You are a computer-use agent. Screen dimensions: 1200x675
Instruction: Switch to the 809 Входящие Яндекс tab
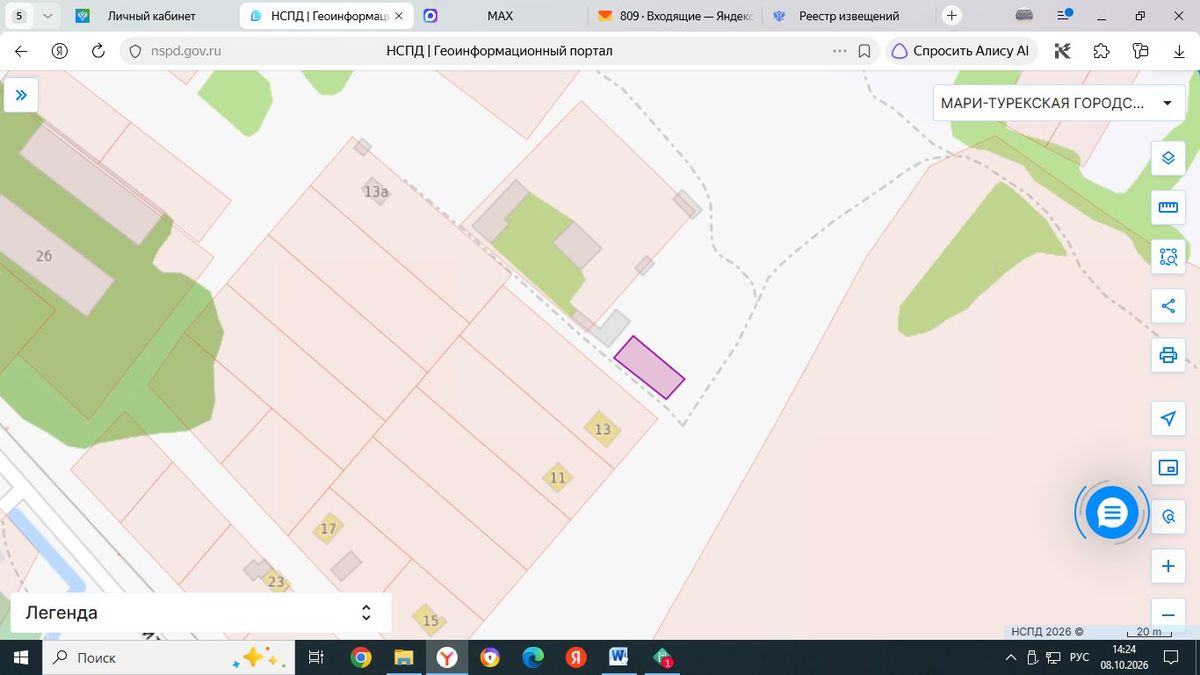(674, 16)
